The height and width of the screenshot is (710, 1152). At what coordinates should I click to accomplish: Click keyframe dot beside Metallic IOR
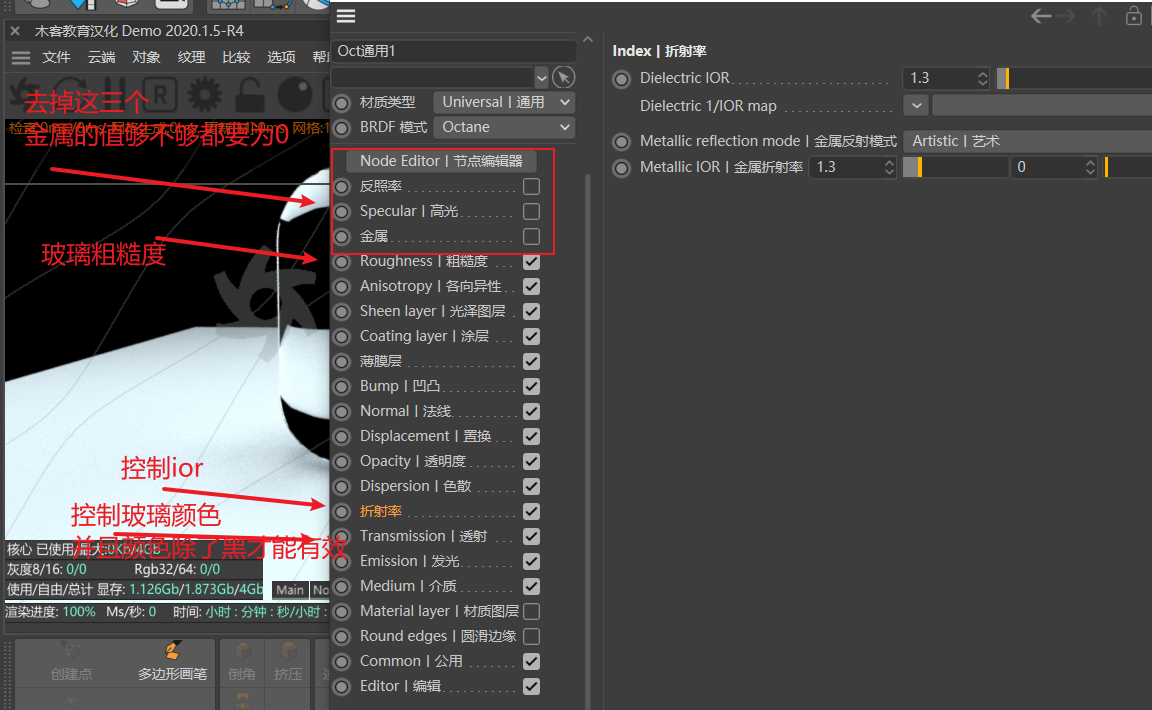point(622,168)
